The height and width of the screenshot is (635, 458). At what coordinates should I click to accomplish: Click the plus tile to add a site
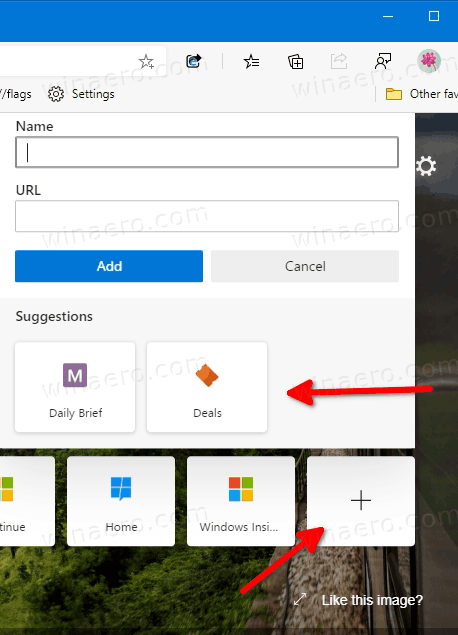(361, 501)
